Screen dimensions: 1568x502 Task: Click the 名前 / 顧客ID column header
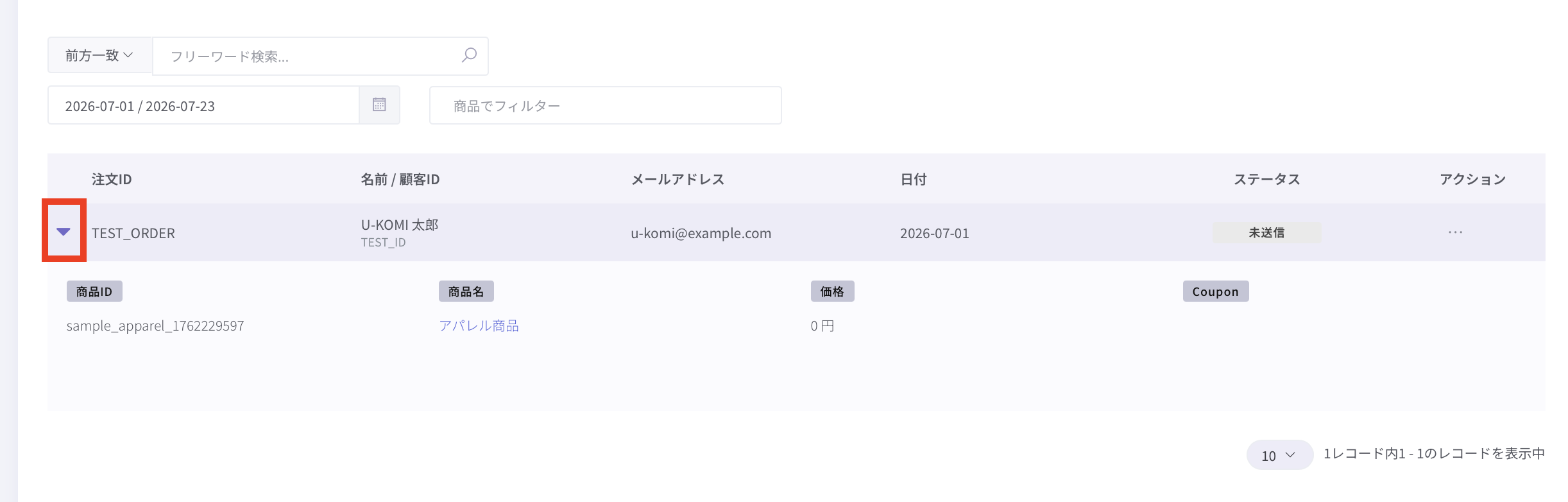pos(400,179)
